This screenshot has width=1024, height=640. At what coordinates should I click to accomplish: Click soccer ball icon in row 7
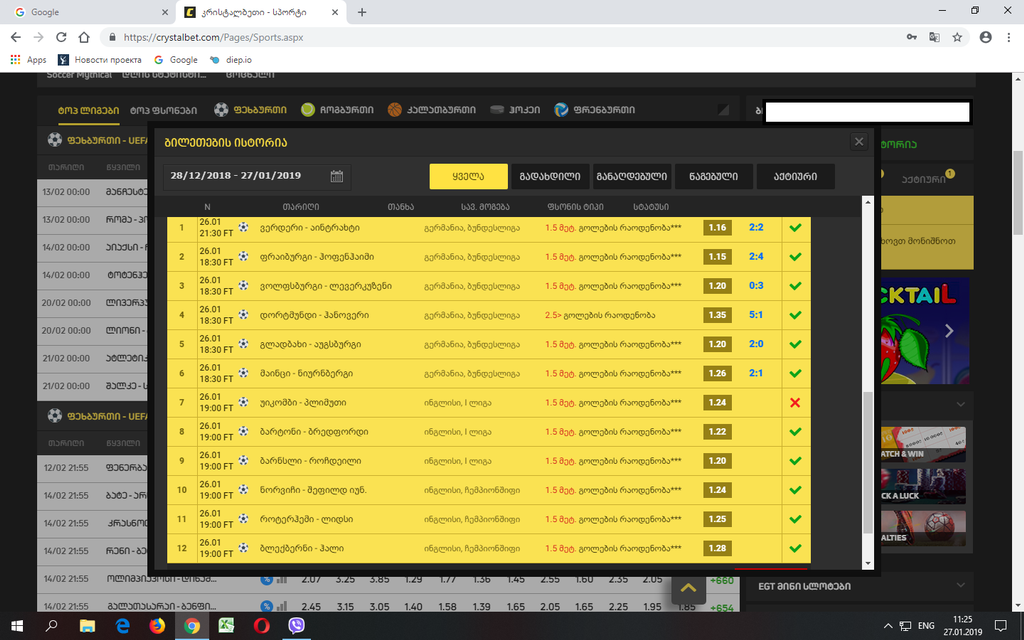244,402
